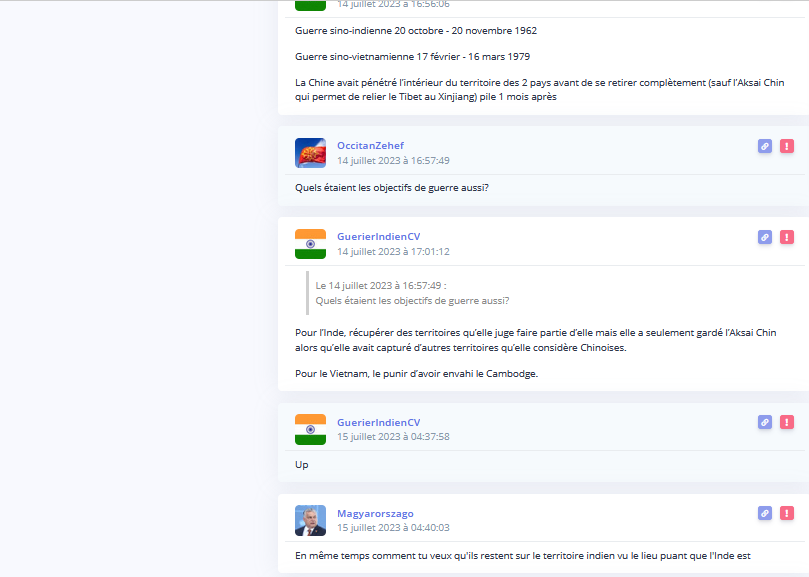Image resolution: width=809 pixels, height=577 pixels.
Task: Open GuerierIndienCV username on 17:01:12 post
Action: click(x=379, y=236)
